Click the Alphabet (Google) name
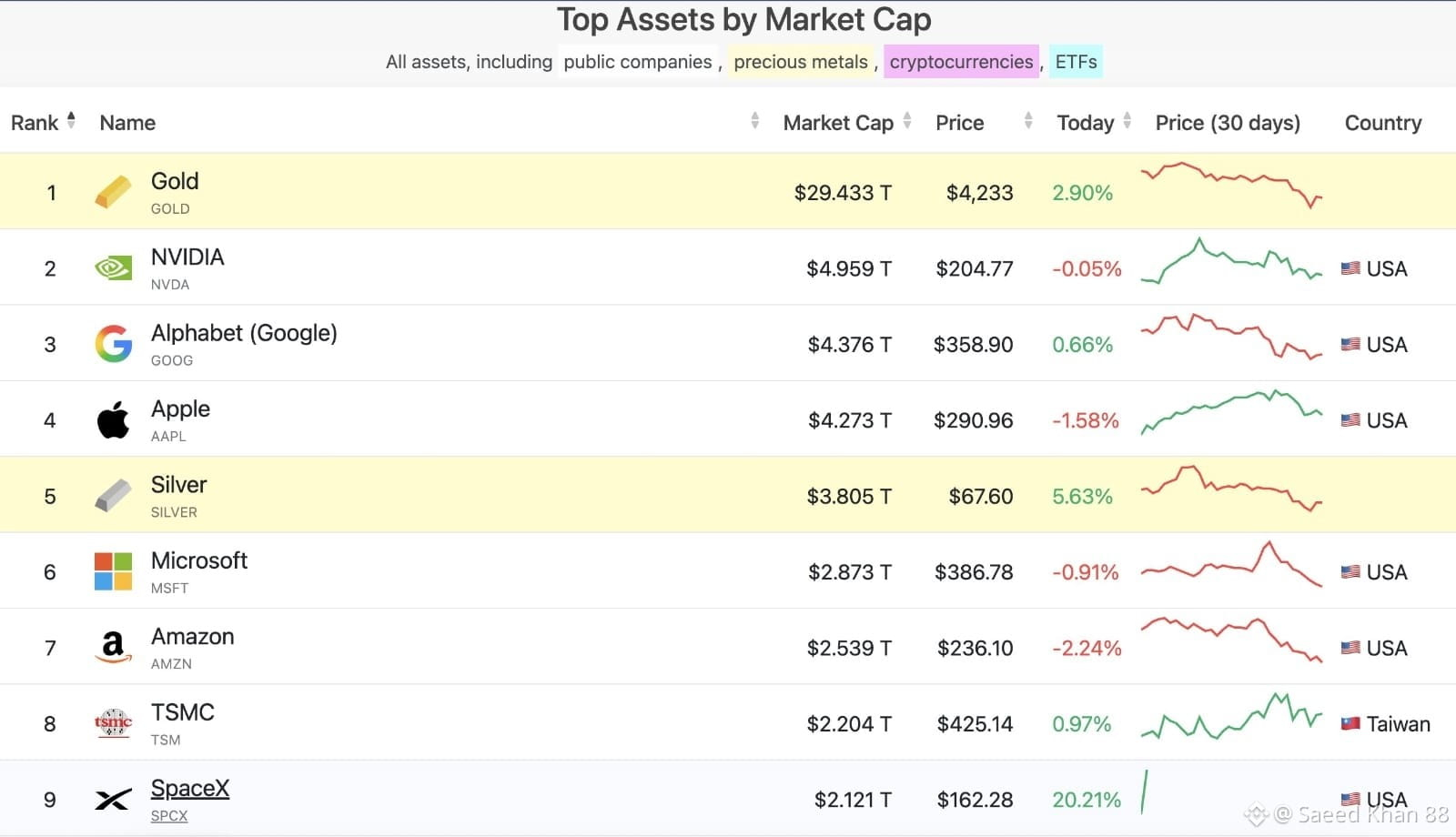 coord(244,333)
